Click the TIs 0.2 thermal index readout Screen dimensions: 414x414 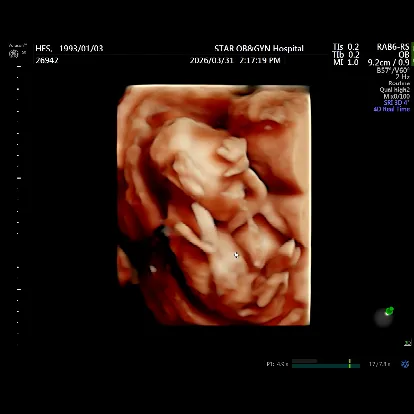tap(346, 47)
